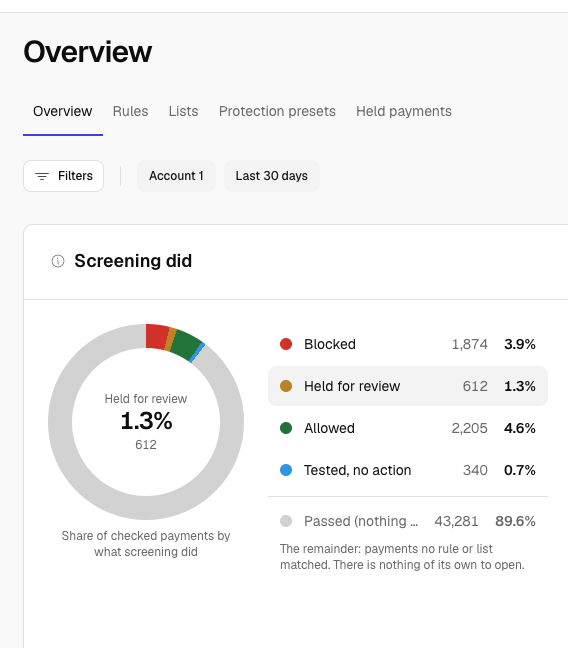This screenshot has width=568, height=648.
Task: Open the Lists tab
Action: pos(184,111)
